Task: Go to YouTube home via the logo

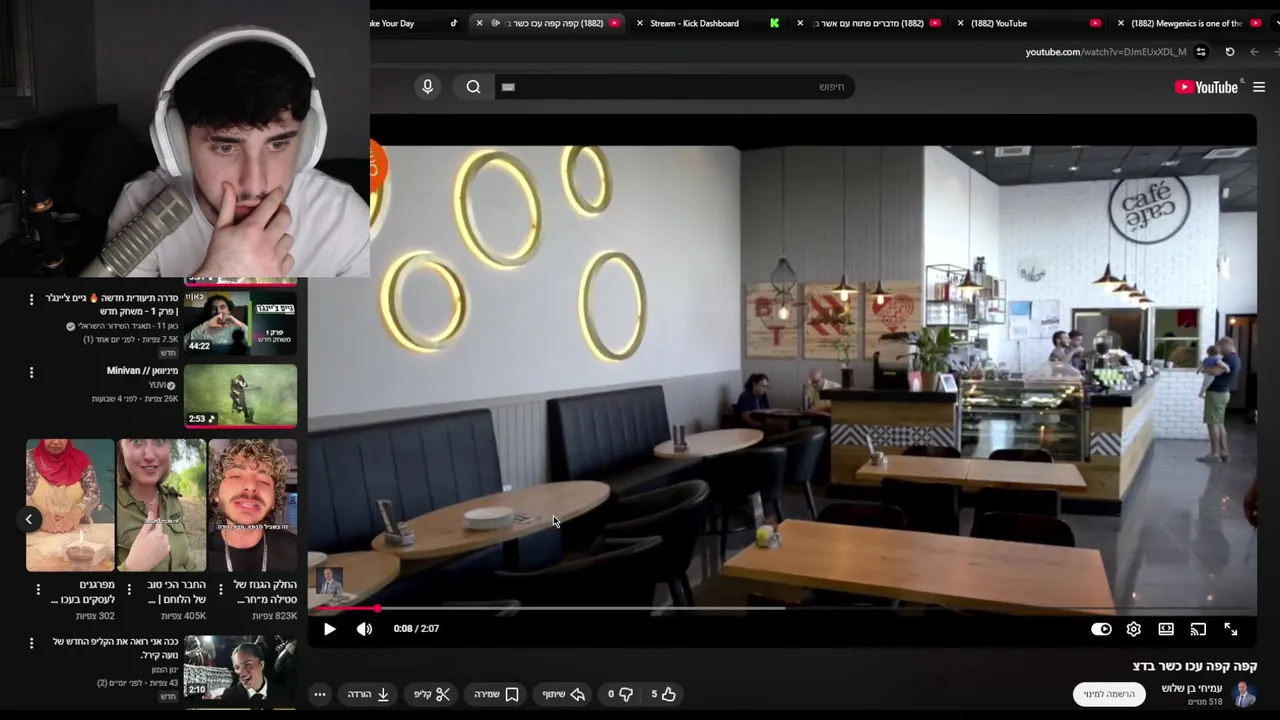Action: 1206,87
